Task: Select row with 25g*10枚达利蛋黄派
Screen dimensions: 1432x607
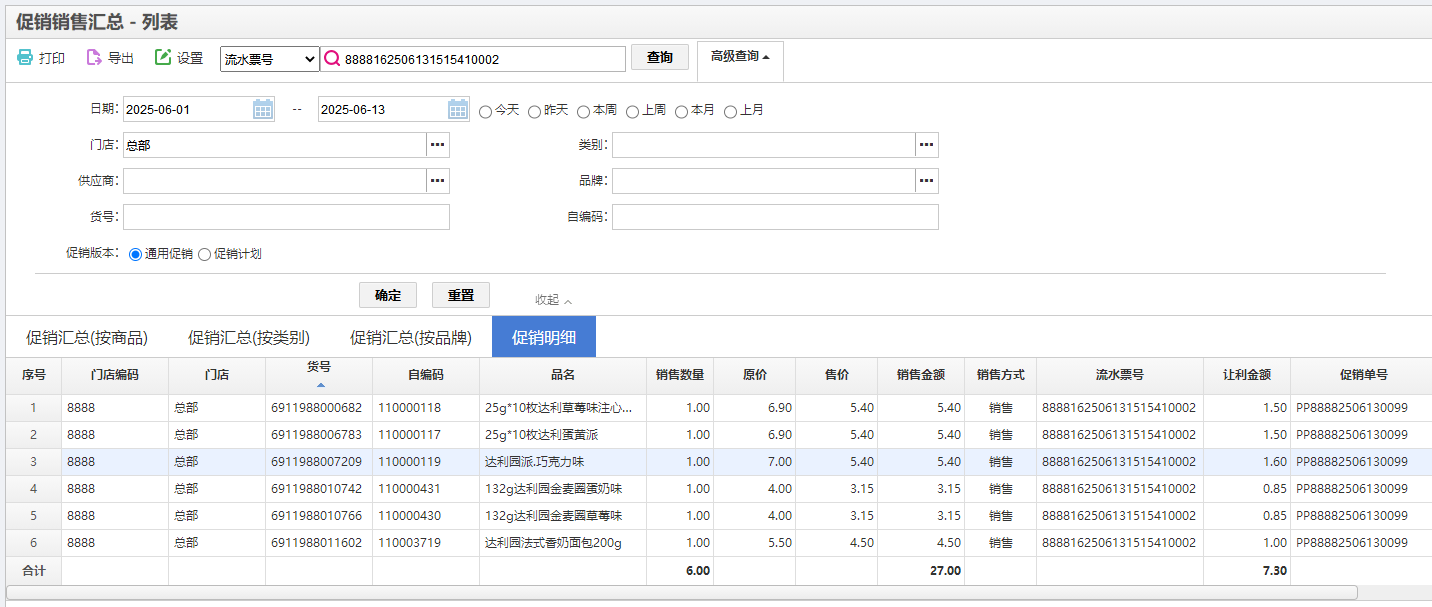Action: point(719,435)
